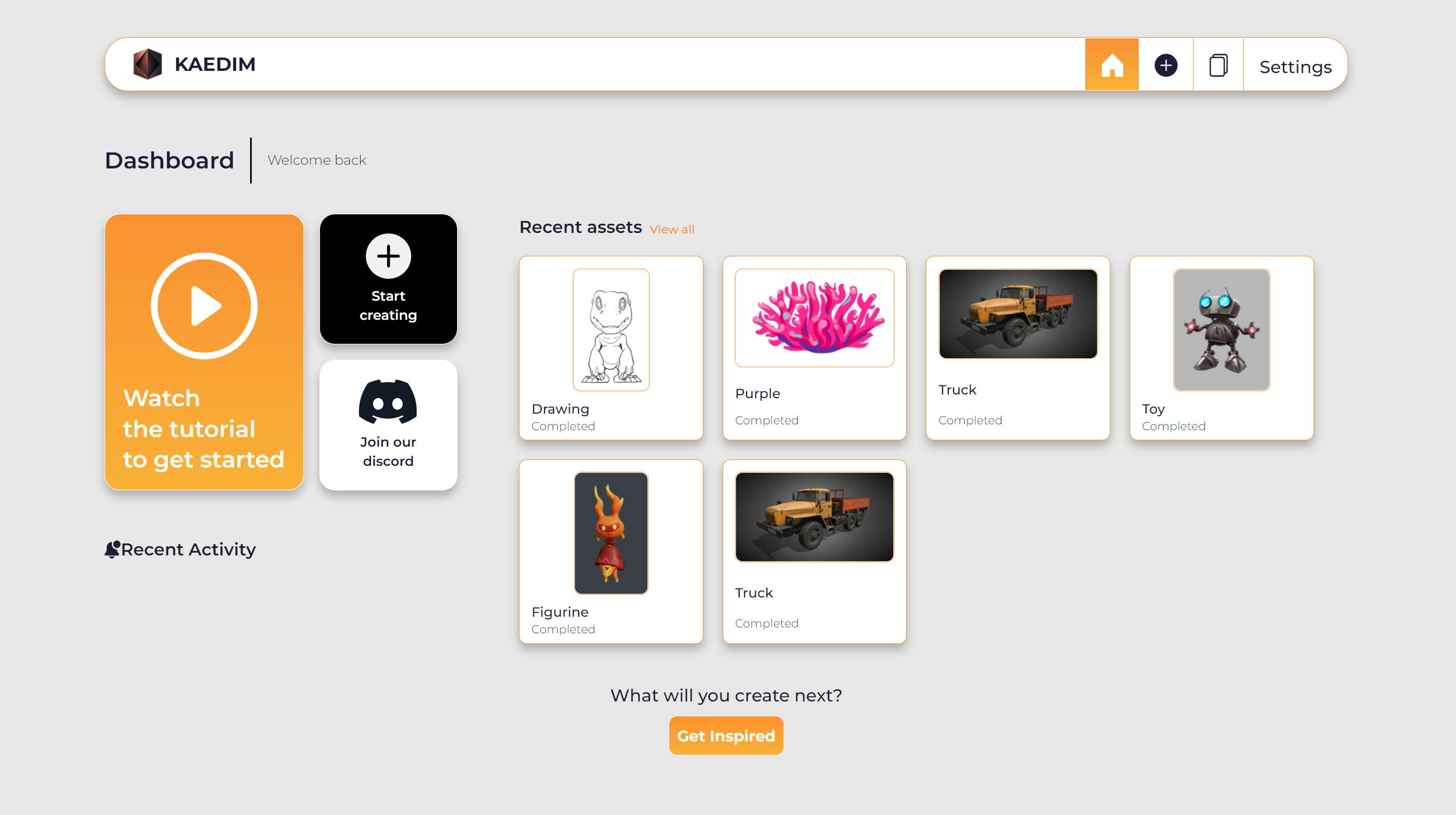The image size is (1456, 815).
Task: Click the Get Inspired button
Action: [726, 736]
